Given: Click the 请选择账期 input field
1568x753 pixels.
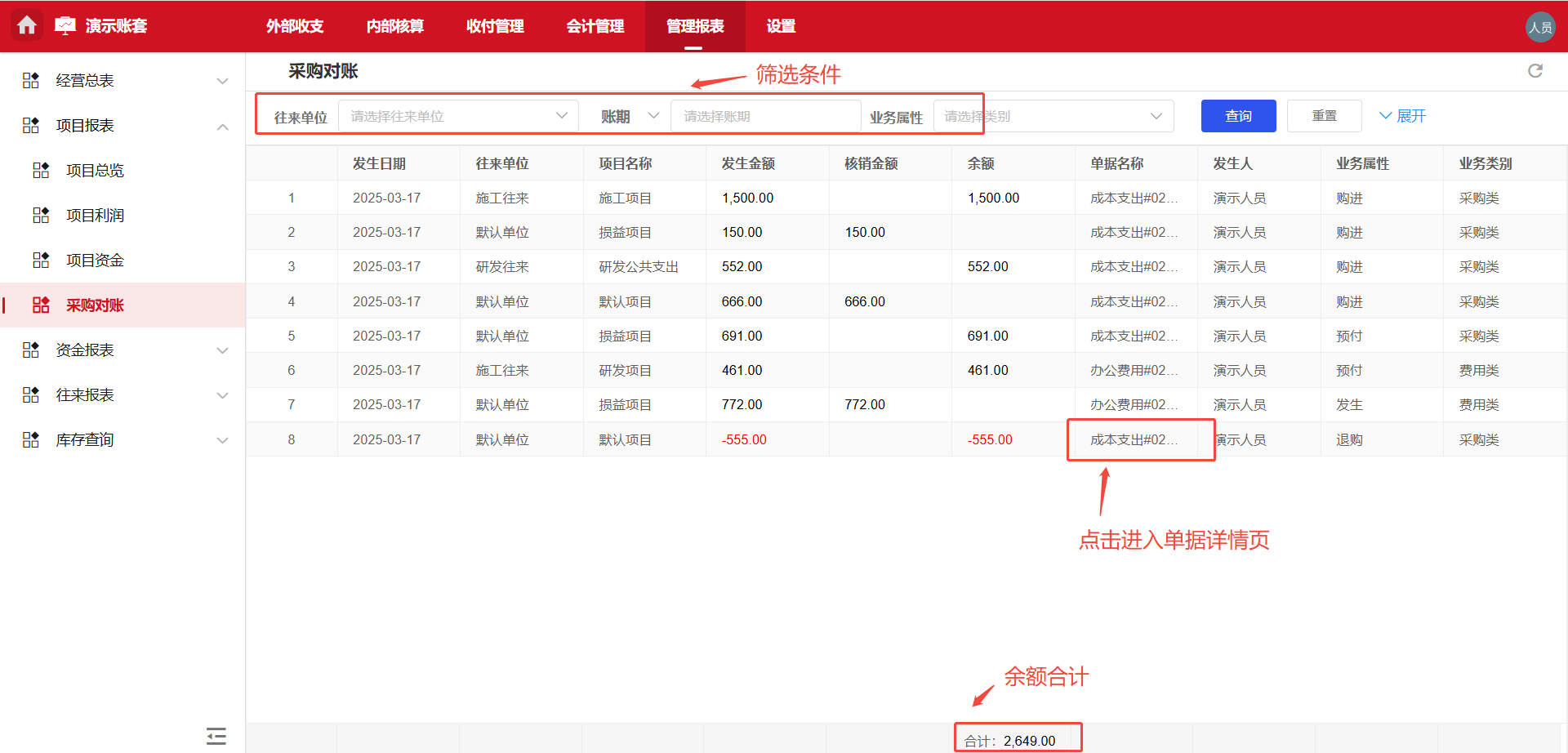Looking at the screenshot, I should 765,115.
